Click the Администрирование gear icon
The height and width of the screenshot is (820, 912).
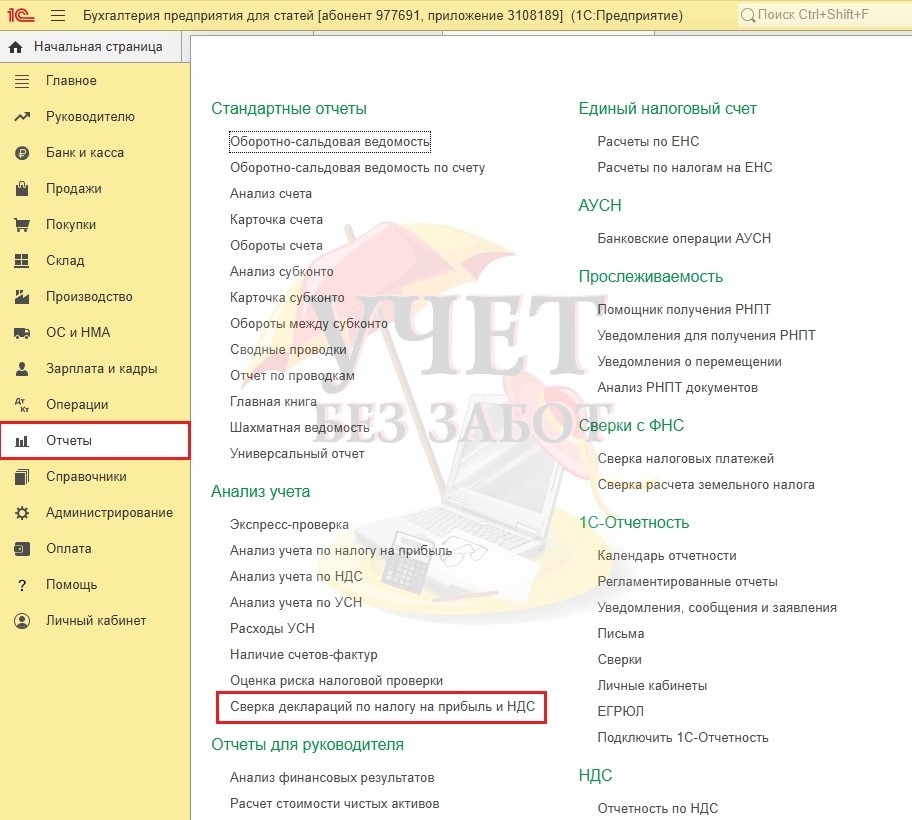click(x=22, y=513)
